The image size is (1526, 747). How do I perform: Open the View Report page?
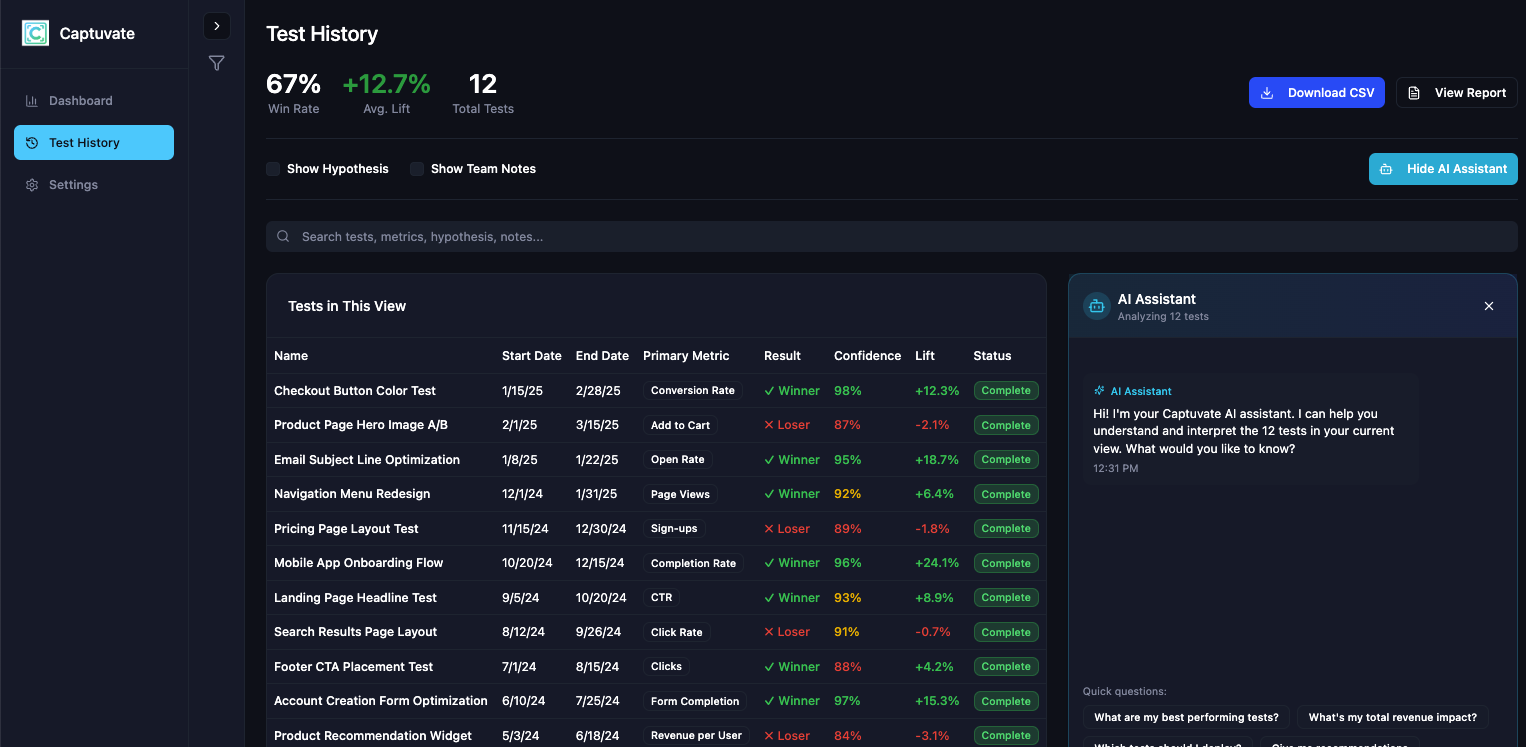point(1457,92)
